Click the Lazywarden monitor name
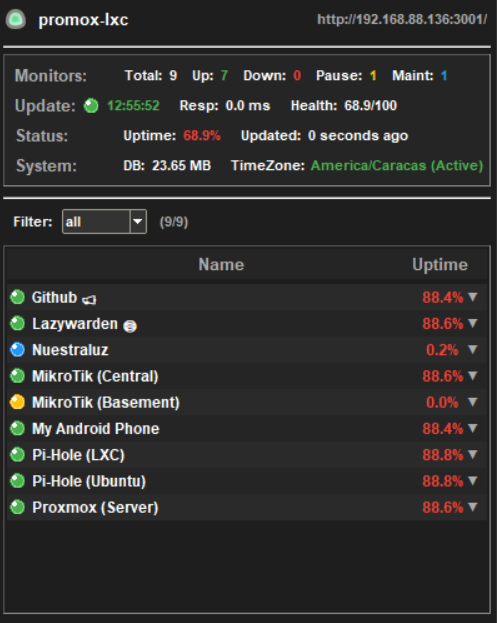This screenshot has height=623, width=497. tap(75, 324)
